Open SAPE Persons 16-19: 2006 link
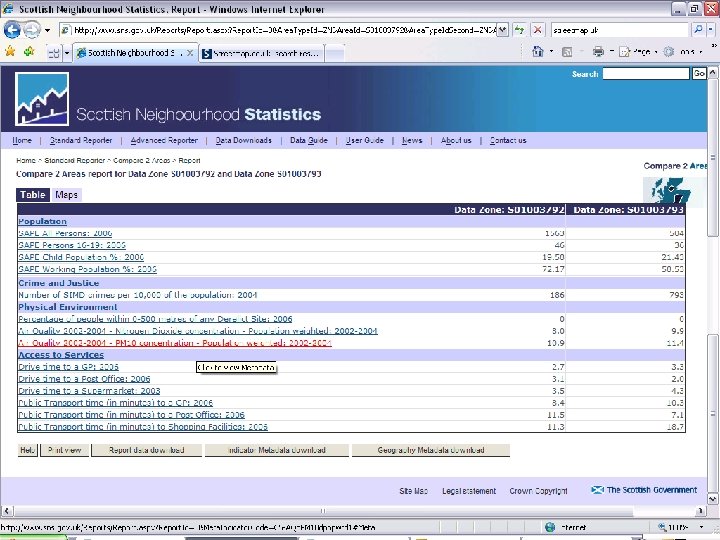The image size is (720, 540). click(x=72, y=245)
